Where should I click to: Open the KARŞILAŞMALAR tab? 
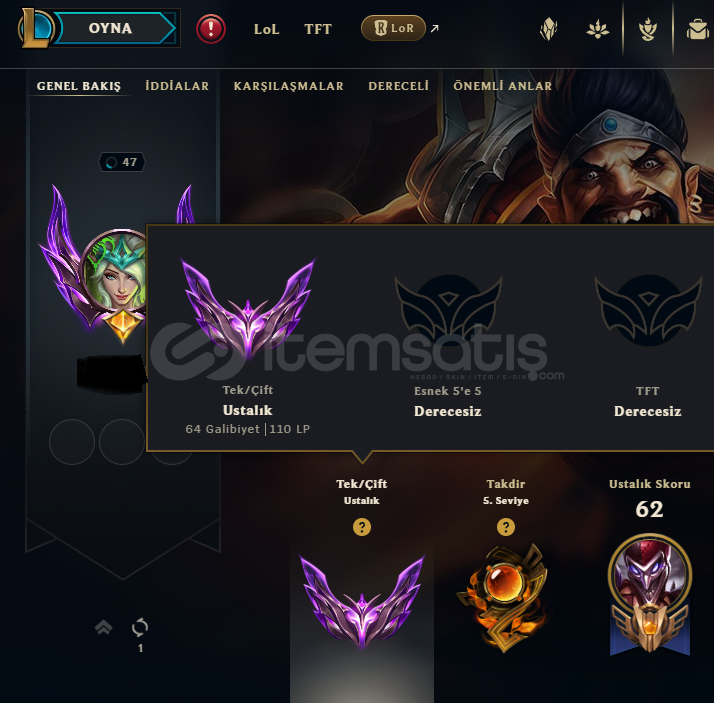click(289, 86)
